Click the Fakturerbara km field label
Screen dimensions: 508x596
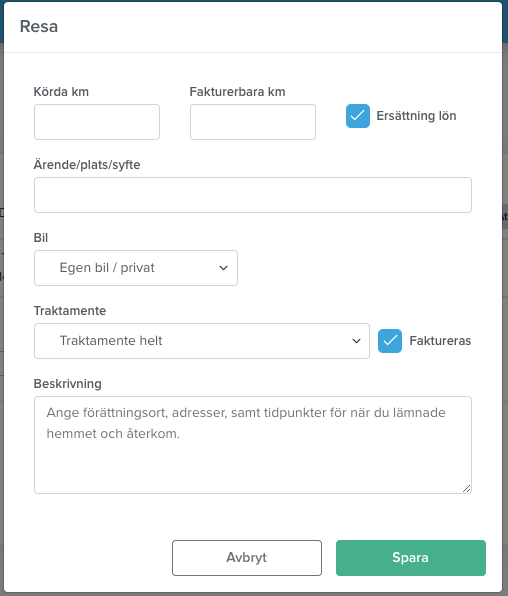pyautogui.click(x=237, y=92)
